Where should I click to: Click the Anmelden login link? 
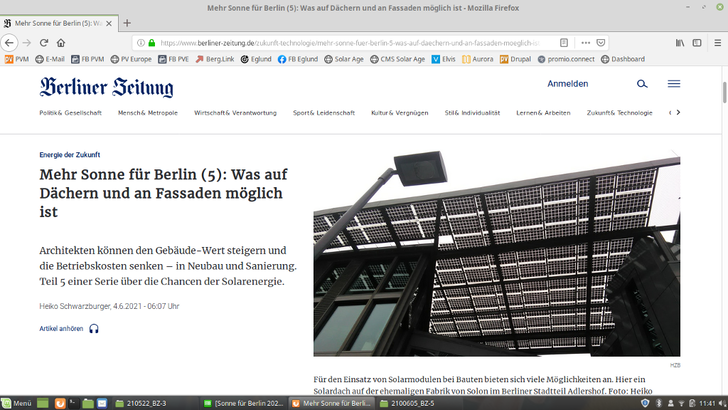coord(568,85)
